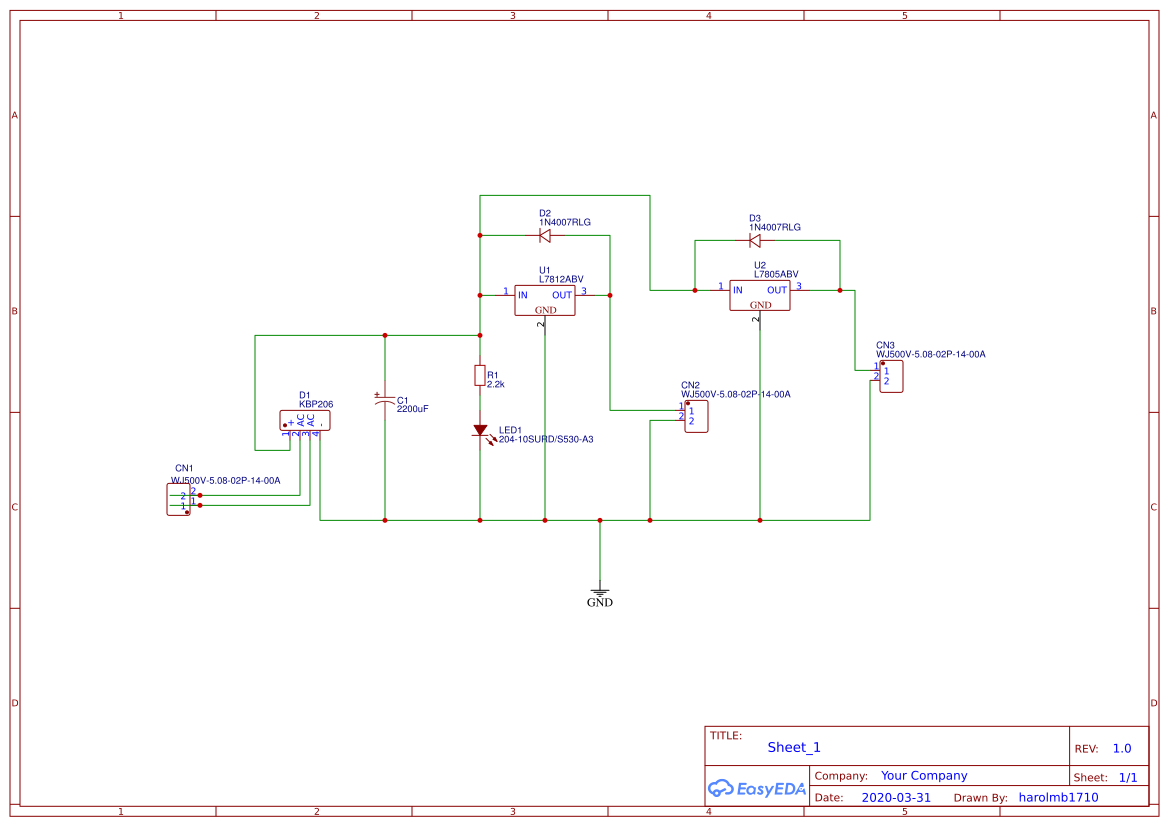Select the D2 1N4007RLG diode symbol
Image resolution: width=1169 pixels, height=827 pixels.
click(544, 236)
